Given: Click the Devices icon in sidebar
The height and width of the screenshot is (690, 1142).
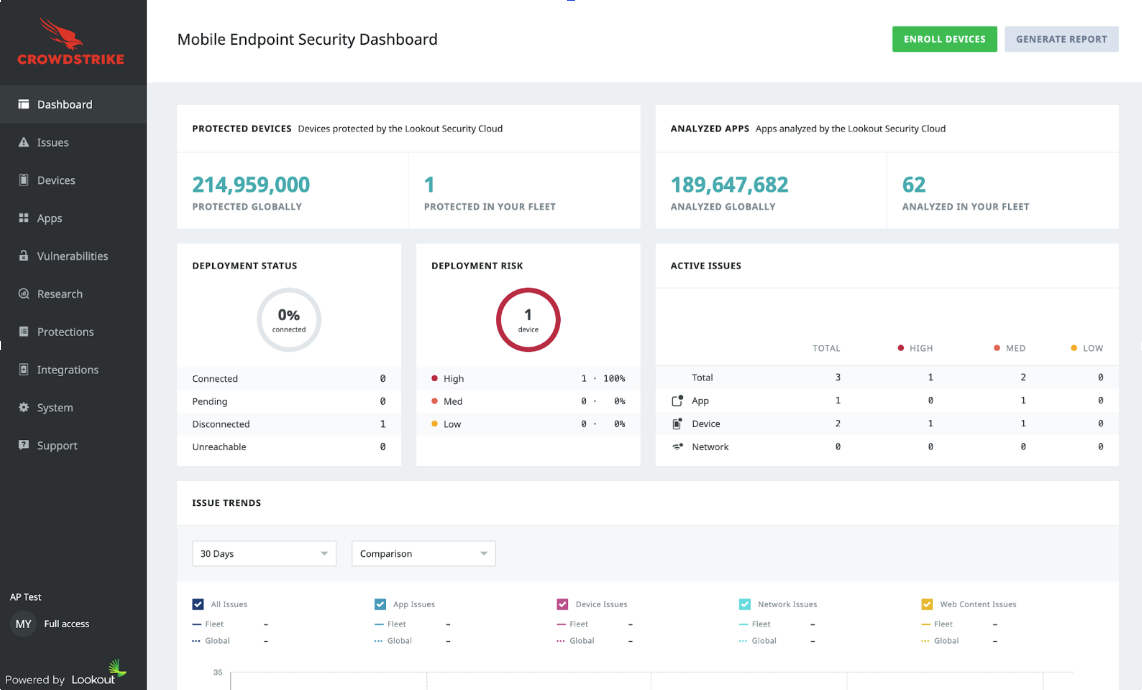Looking at the screenshot, I should coord(24,181).
